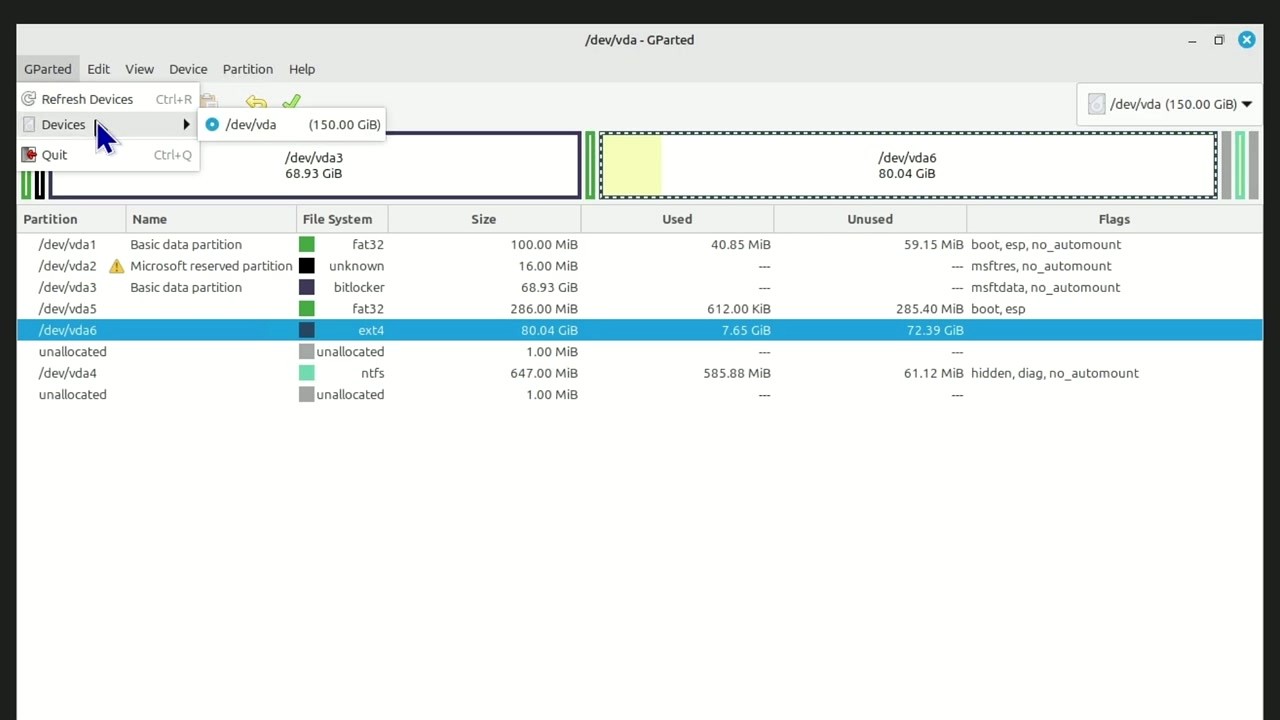Open the Partition menu
Viewport: 1280px width, 720px height.
point(247,69)
